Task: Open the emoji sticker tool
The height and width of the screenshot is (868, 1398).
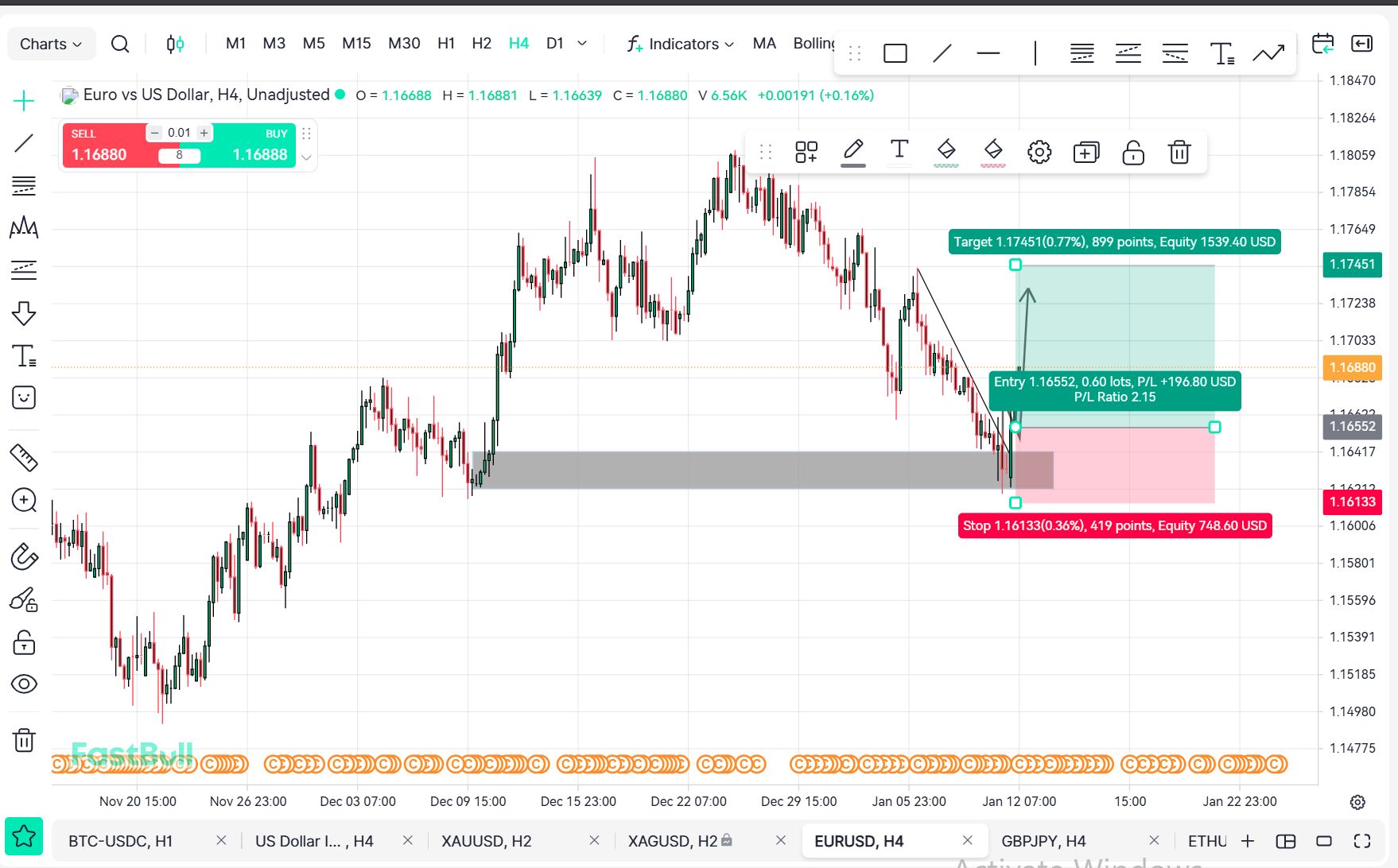Action: [x=24, y=397]
